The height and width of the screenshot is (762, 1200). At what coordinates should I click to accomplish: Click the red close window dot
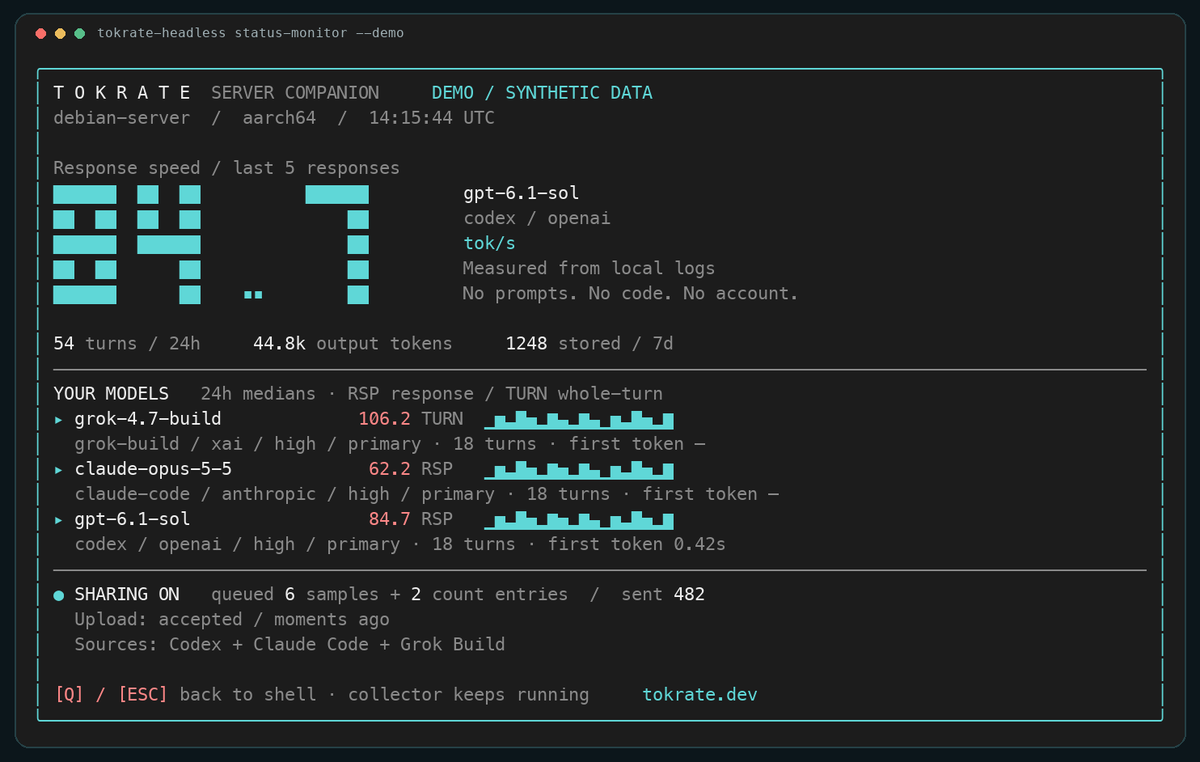(x=41, y=34)
